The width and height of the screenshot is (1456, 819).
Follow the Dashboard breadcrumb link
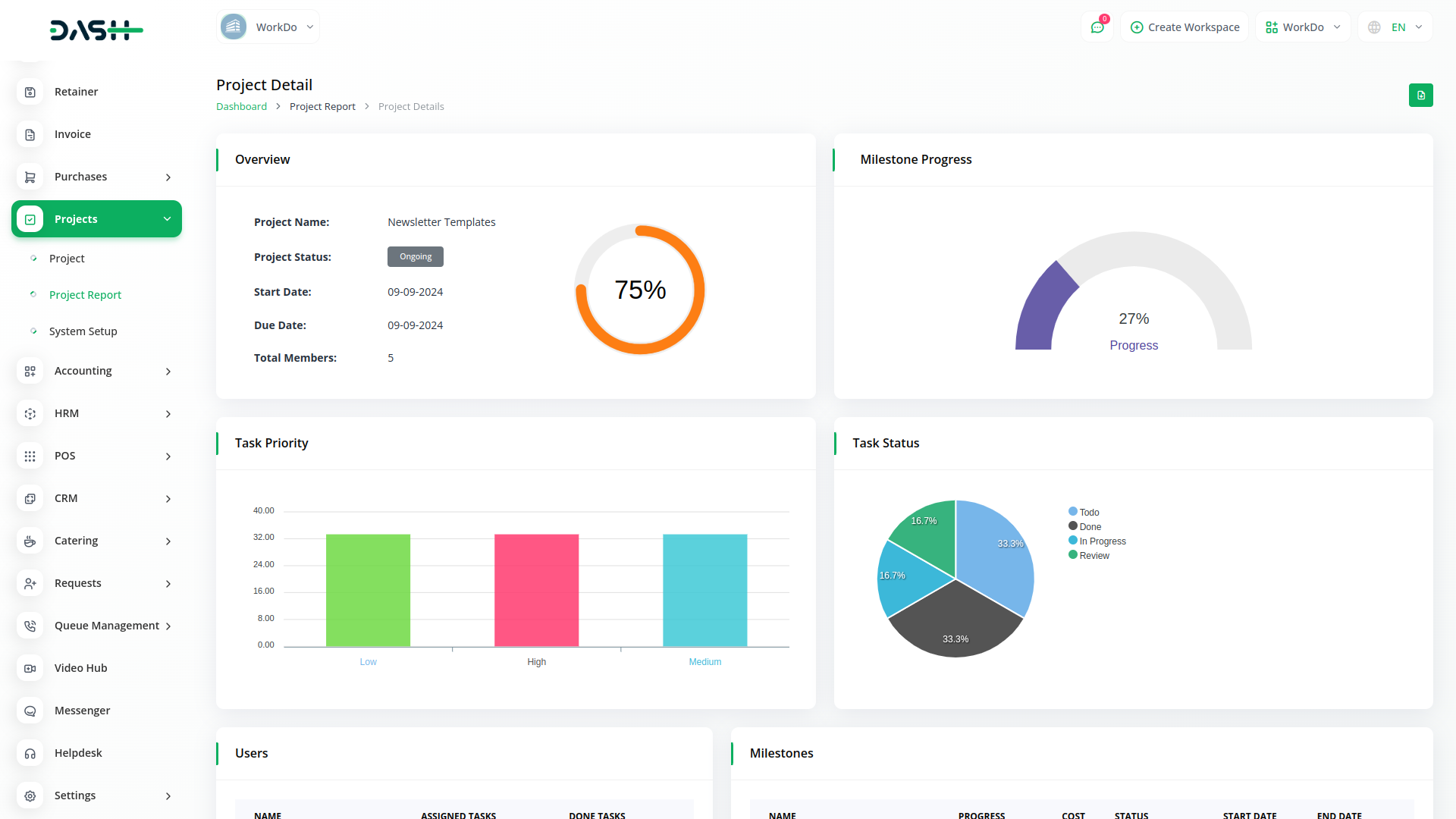(241, 106)
